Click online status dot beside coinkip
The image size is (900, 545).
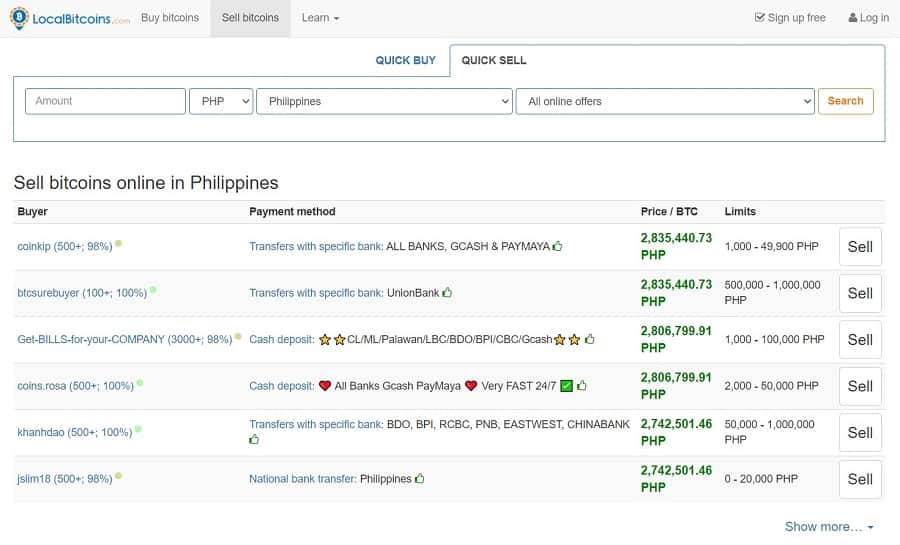pos(118,243)
